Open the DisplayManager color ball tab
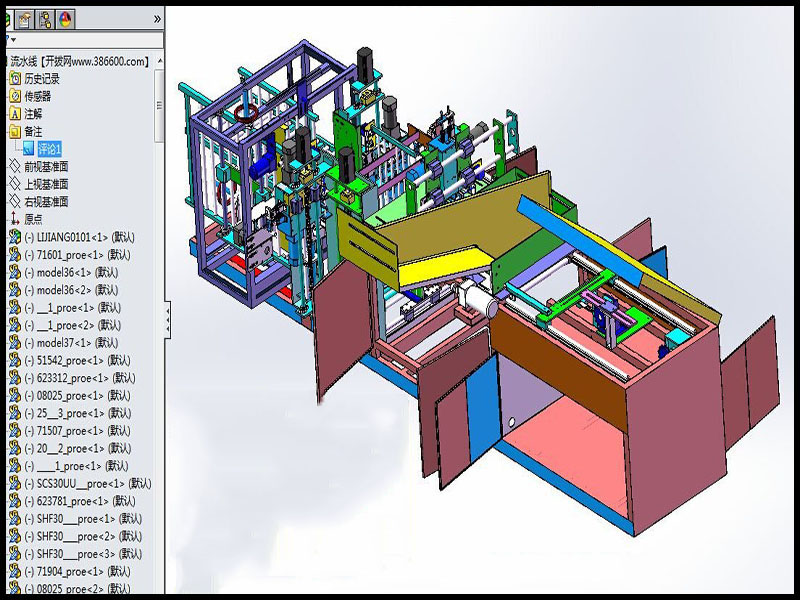The width and height of the screenshot is (800, 600). tap(65, 18)
